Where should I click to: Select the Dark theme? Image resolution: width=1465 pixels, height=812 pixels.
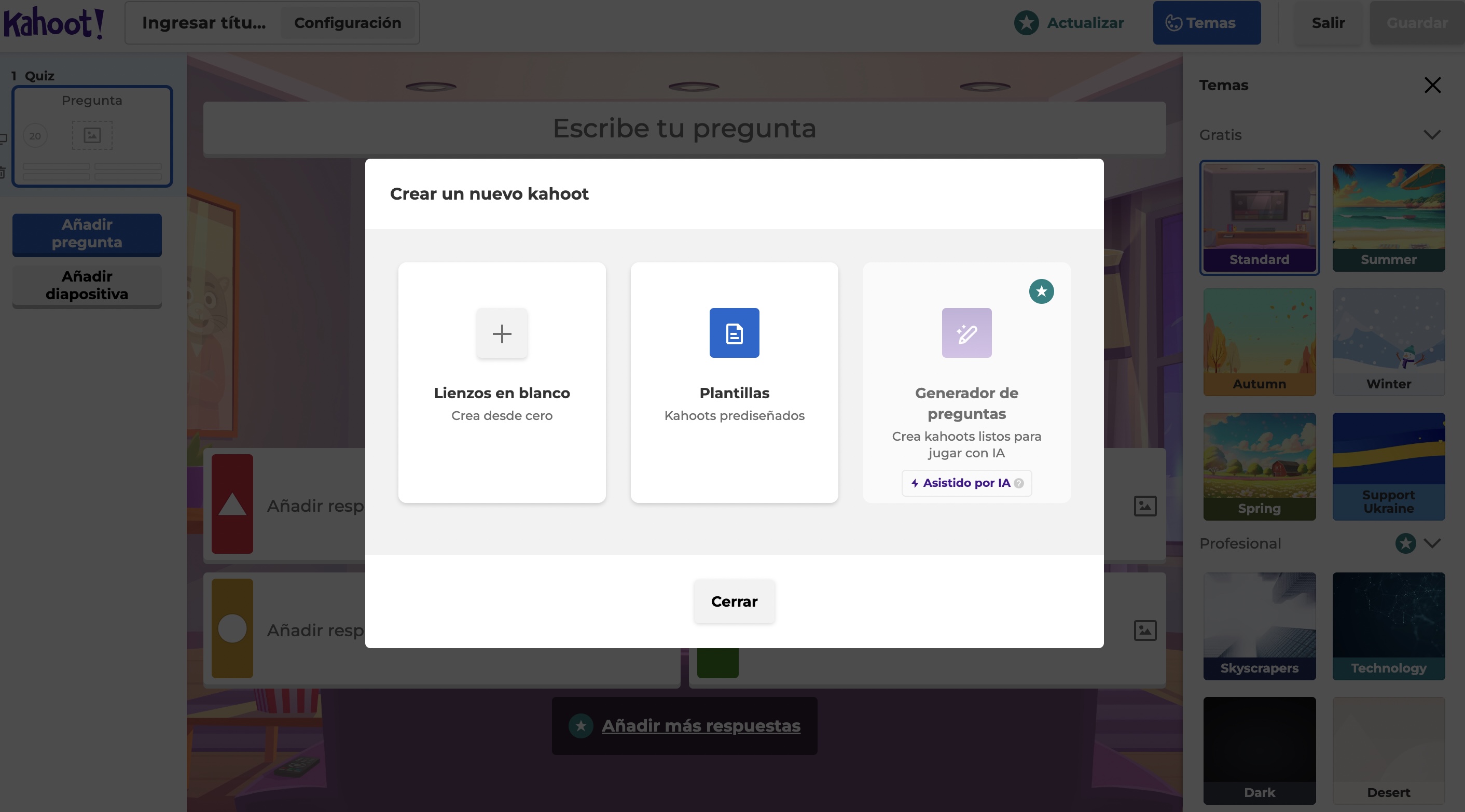coord(1259,751)
